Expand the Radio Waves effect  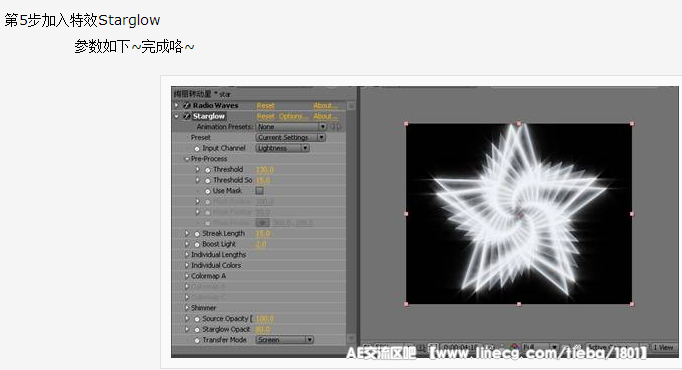point(177,105)
